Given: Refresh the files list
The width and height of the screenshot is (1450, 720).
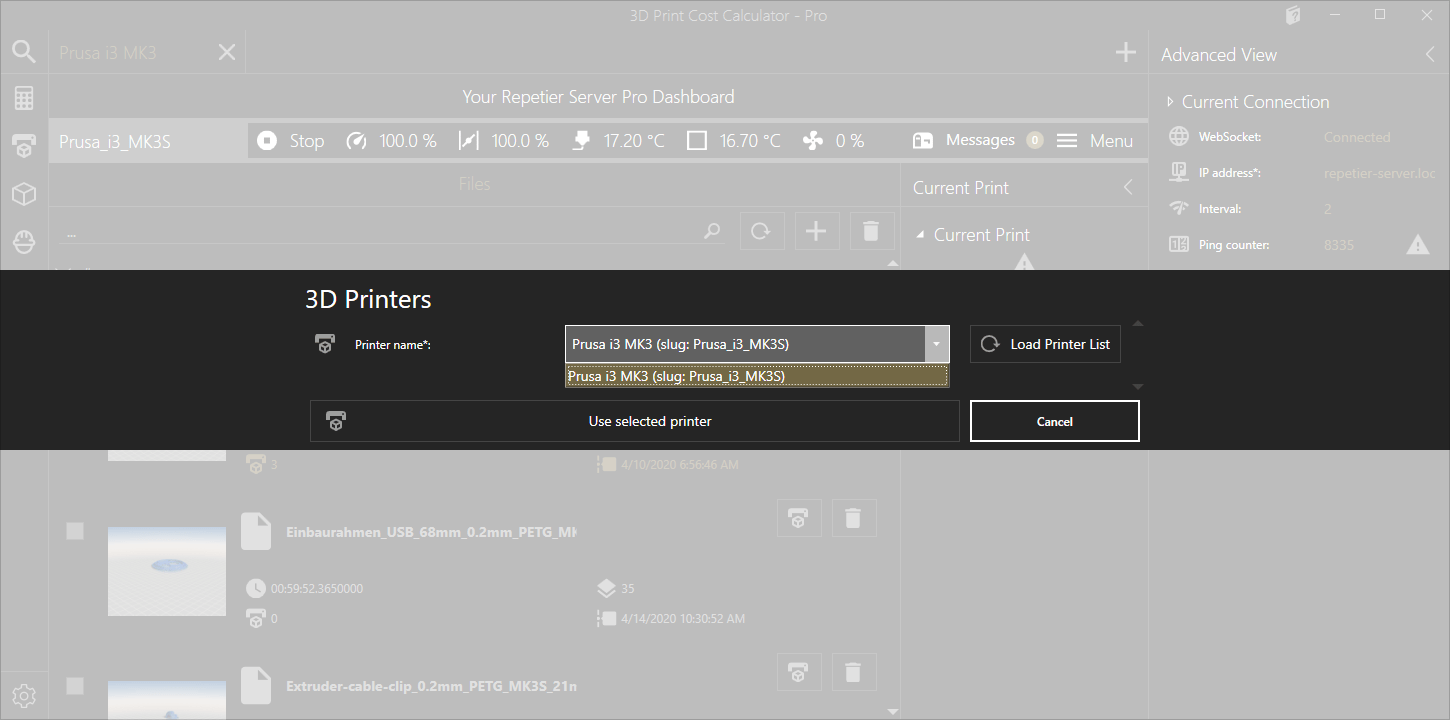Looking at the screenshot, I should pos(761,231).
